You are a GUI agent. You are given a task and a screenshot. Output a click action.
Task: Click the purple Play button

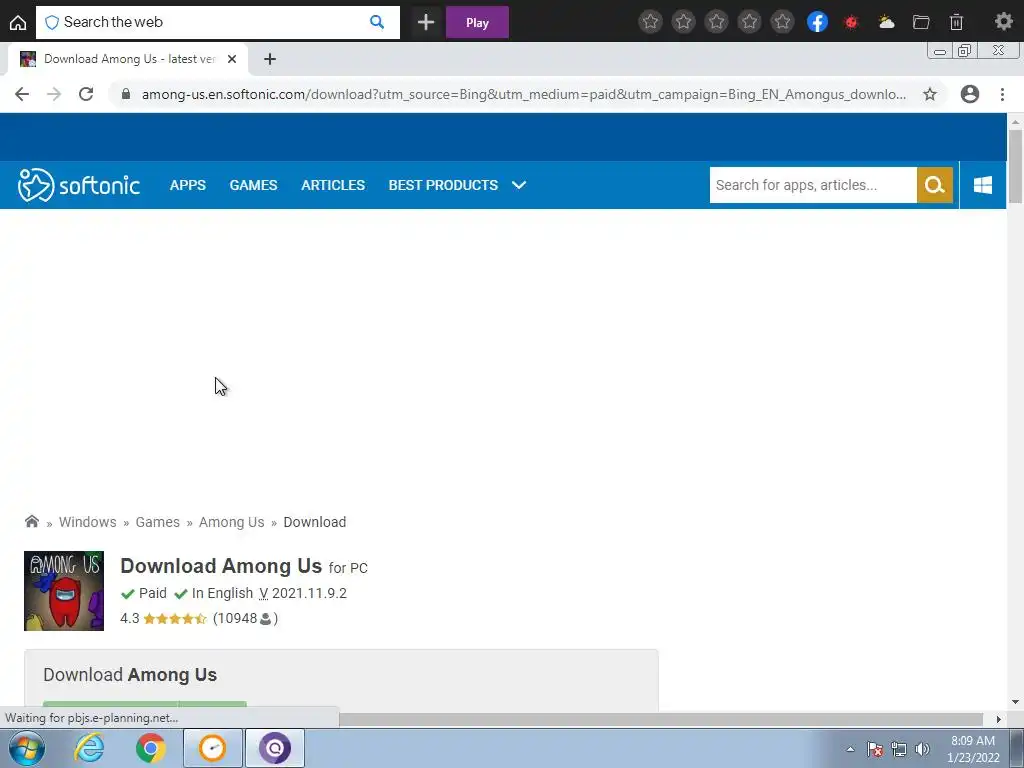[x=477, y=22]
